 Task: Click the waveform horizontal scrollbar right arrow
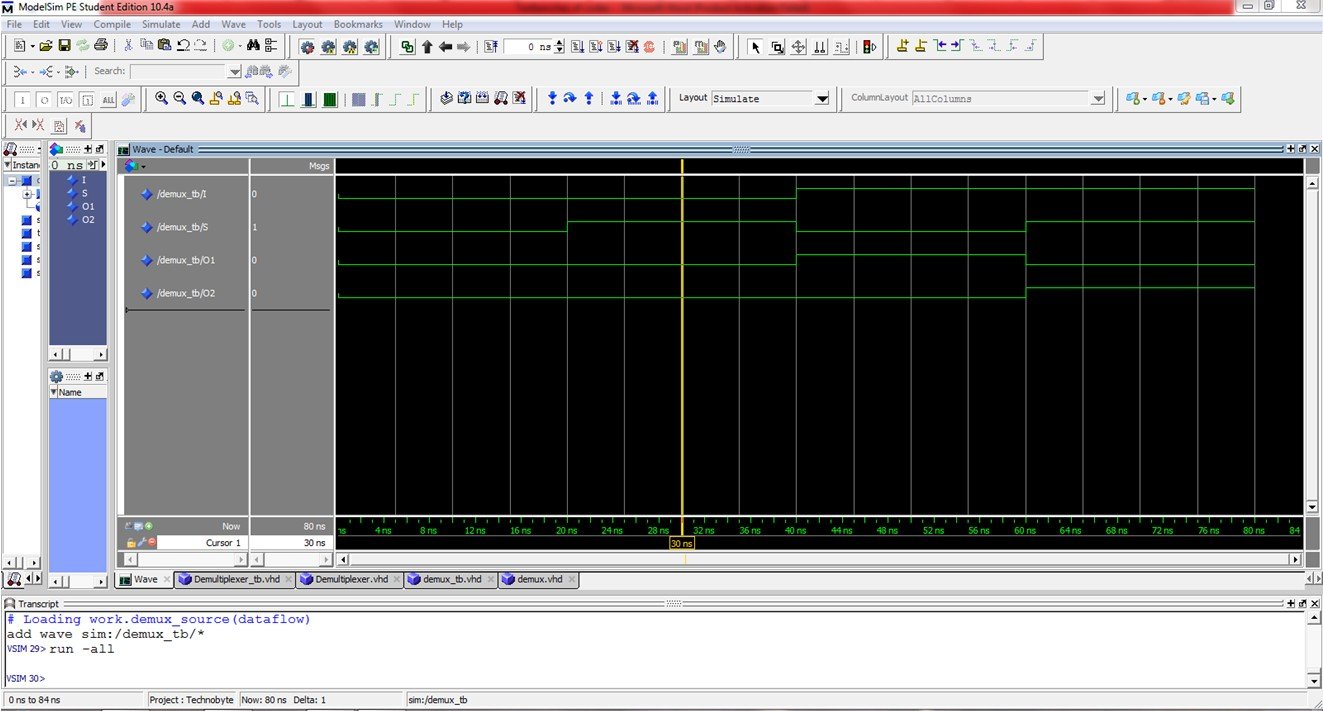coord(1297,559)
